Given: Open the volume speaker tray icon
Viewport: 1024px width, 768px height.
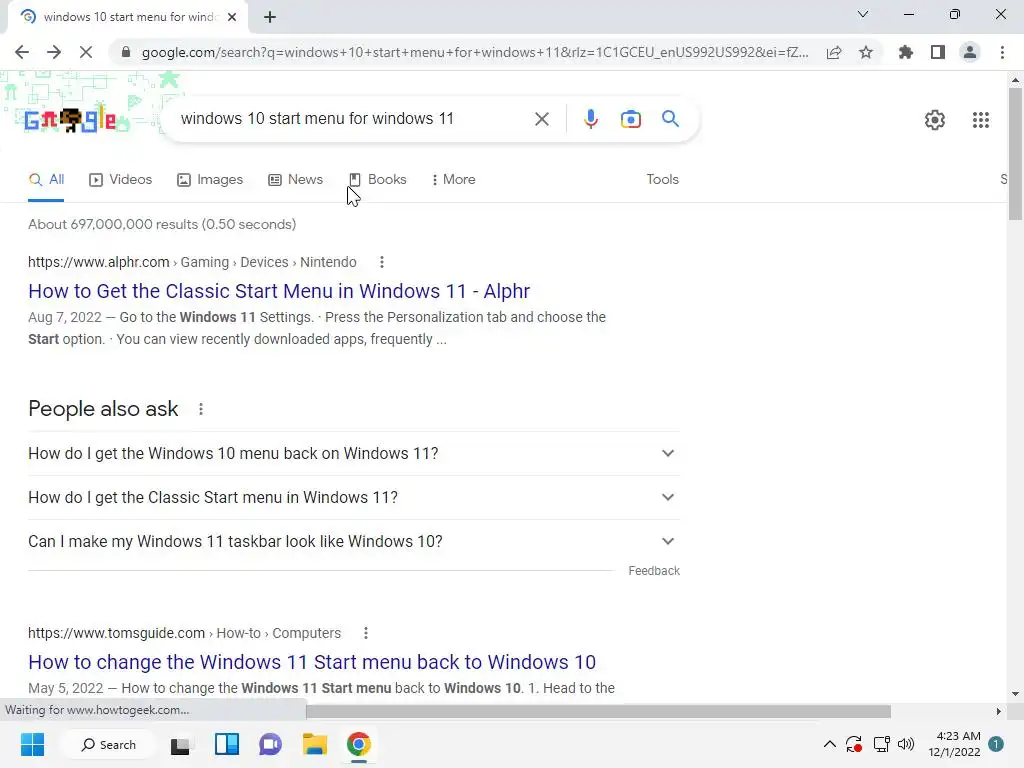Looking at the screenshot, I should [x=906, y=744].
